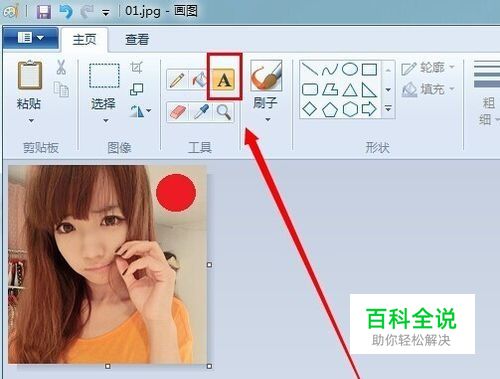
Task: Click the Resize icon in image group
Action: [136, 89]
